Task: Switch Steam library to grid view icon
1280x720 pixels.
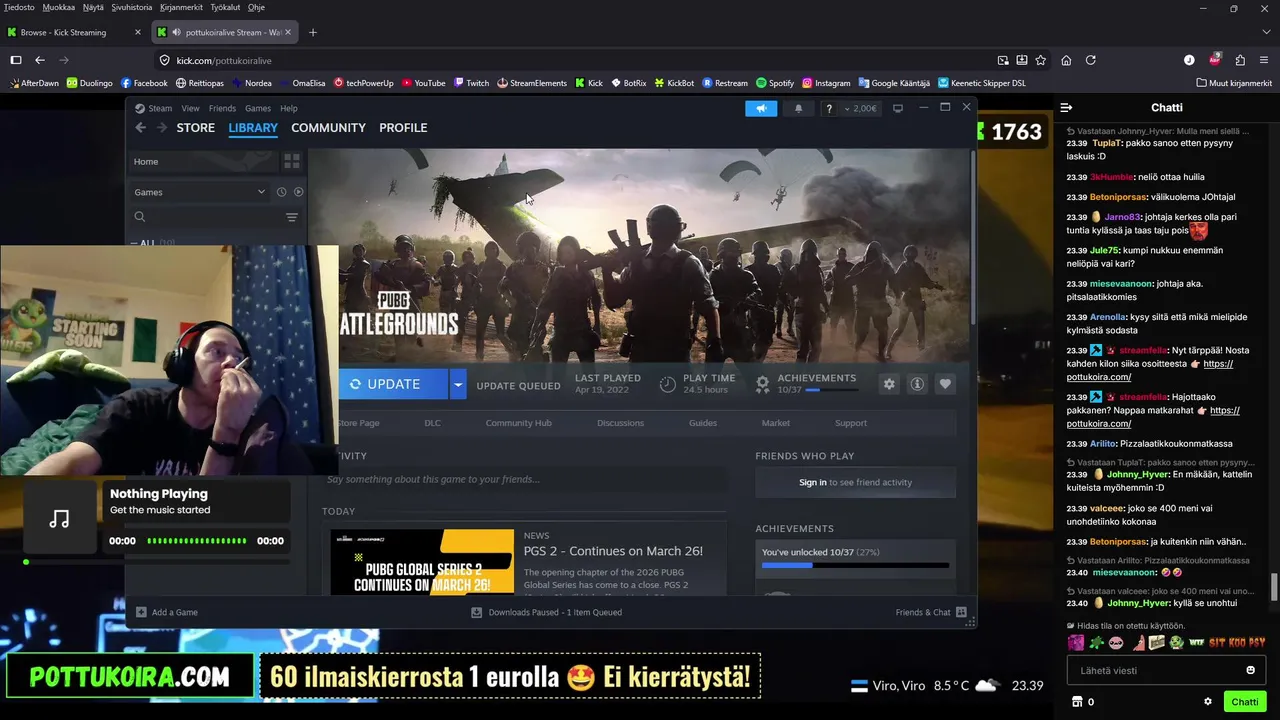Action: click(292, 161)
